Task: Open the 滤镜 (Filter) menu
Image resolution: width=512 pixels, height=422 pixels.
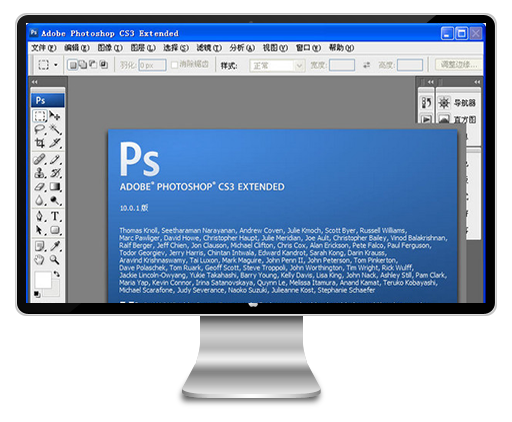Action: tap(209, 48)
